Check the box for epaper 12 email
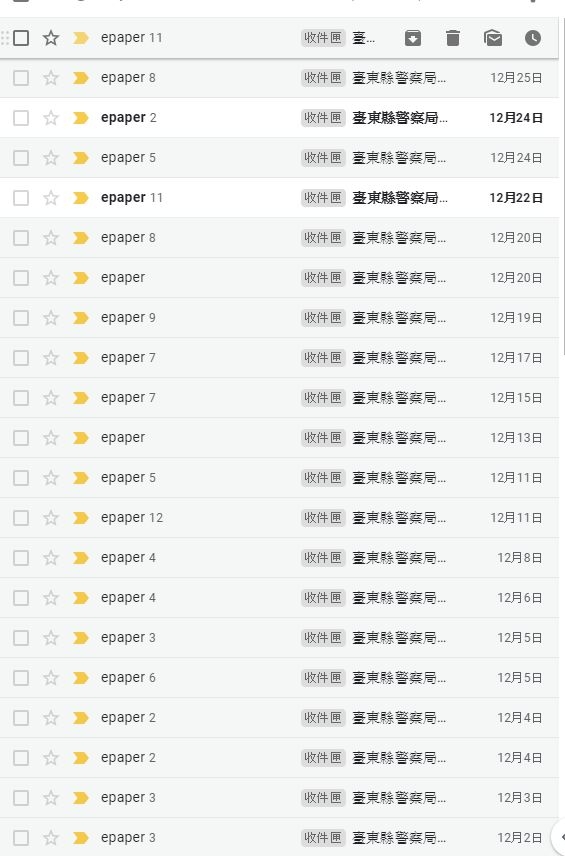 pyautogui.click(x=21, y=518)
